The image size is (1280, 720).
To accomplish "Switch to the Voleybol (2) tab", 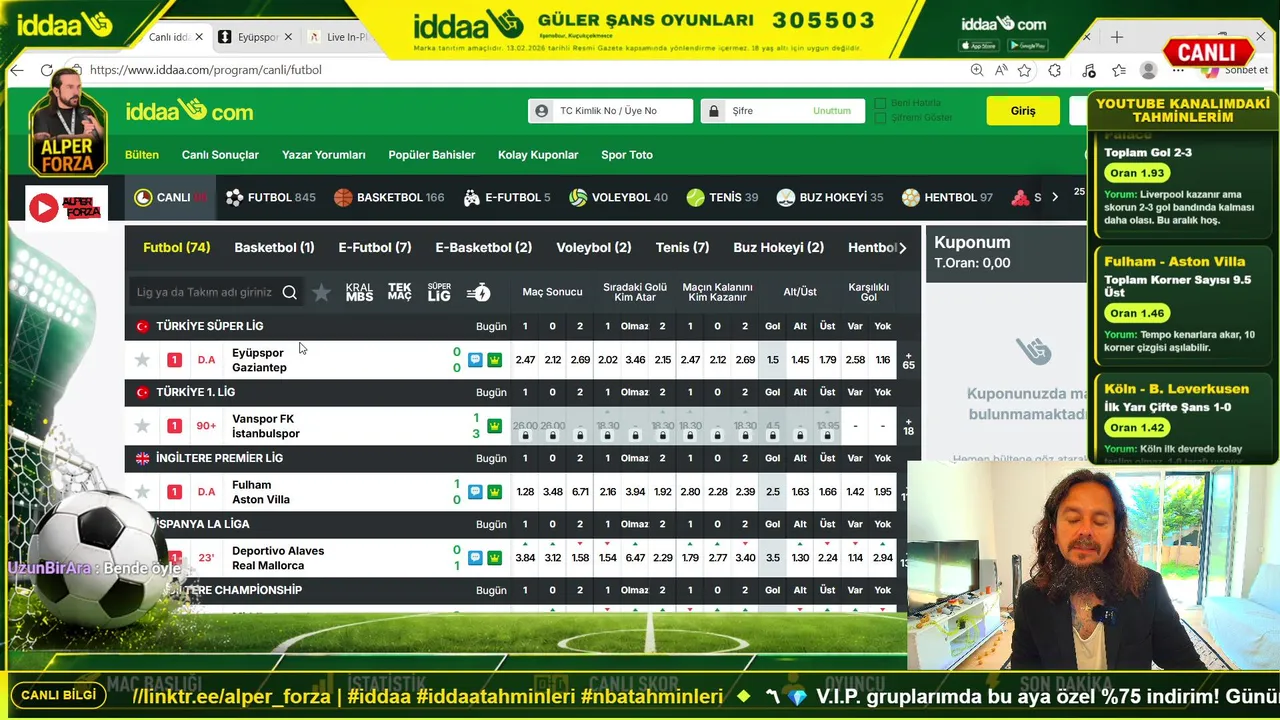I will pos(594,247).
